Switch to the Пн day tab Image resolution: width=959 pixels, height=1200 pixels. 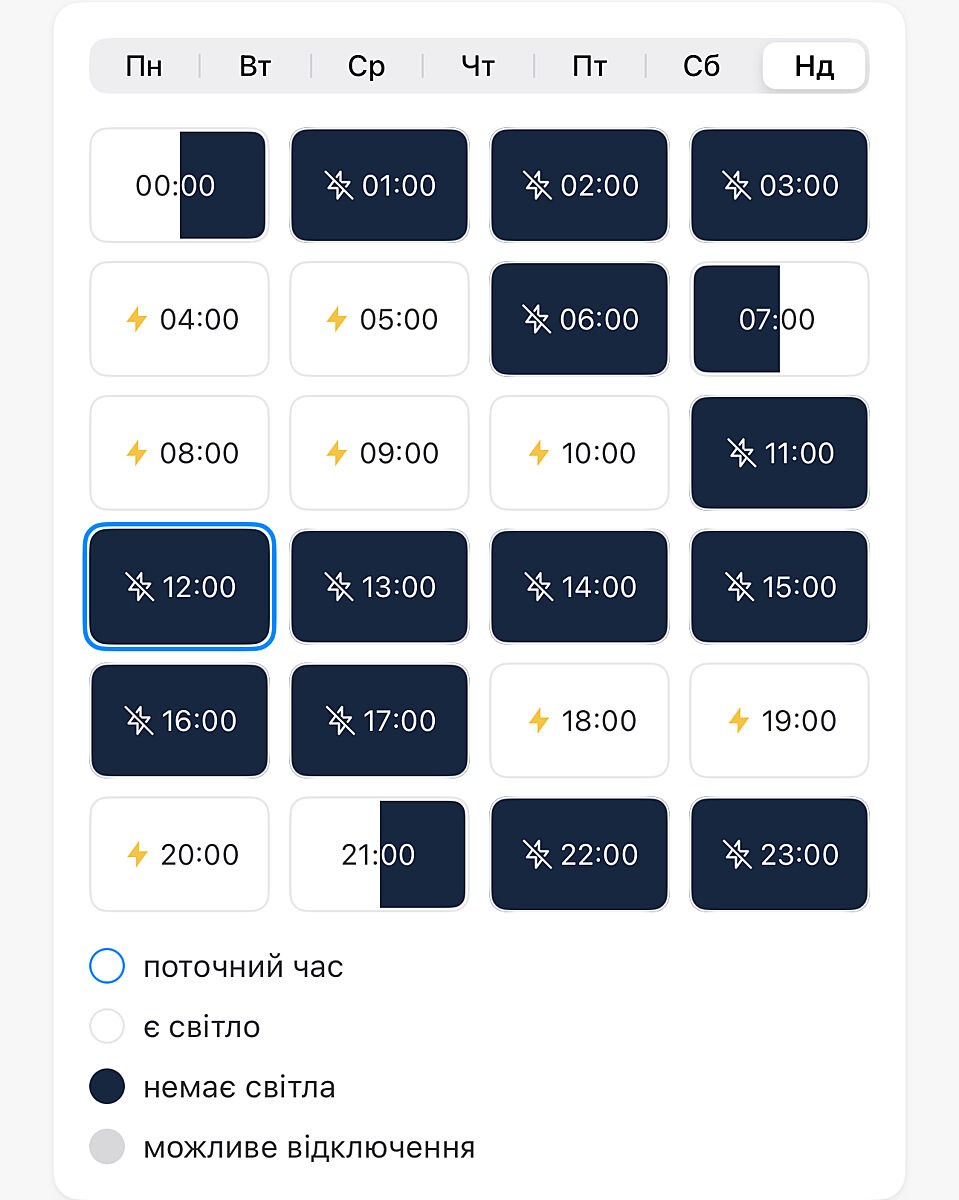coord(144,67)
